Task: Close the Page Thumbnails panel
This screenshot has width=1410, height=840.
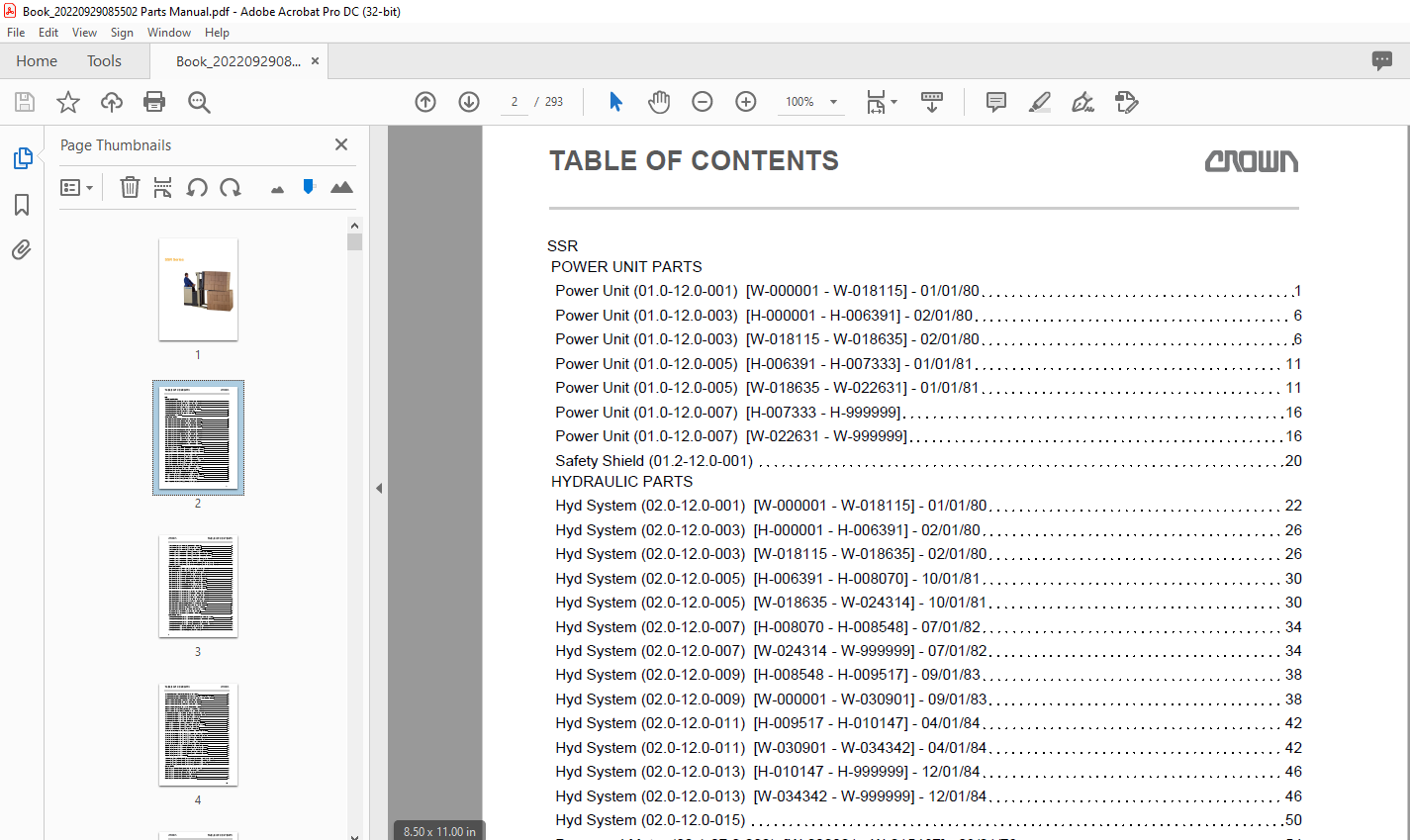Action: coord(341,144)
